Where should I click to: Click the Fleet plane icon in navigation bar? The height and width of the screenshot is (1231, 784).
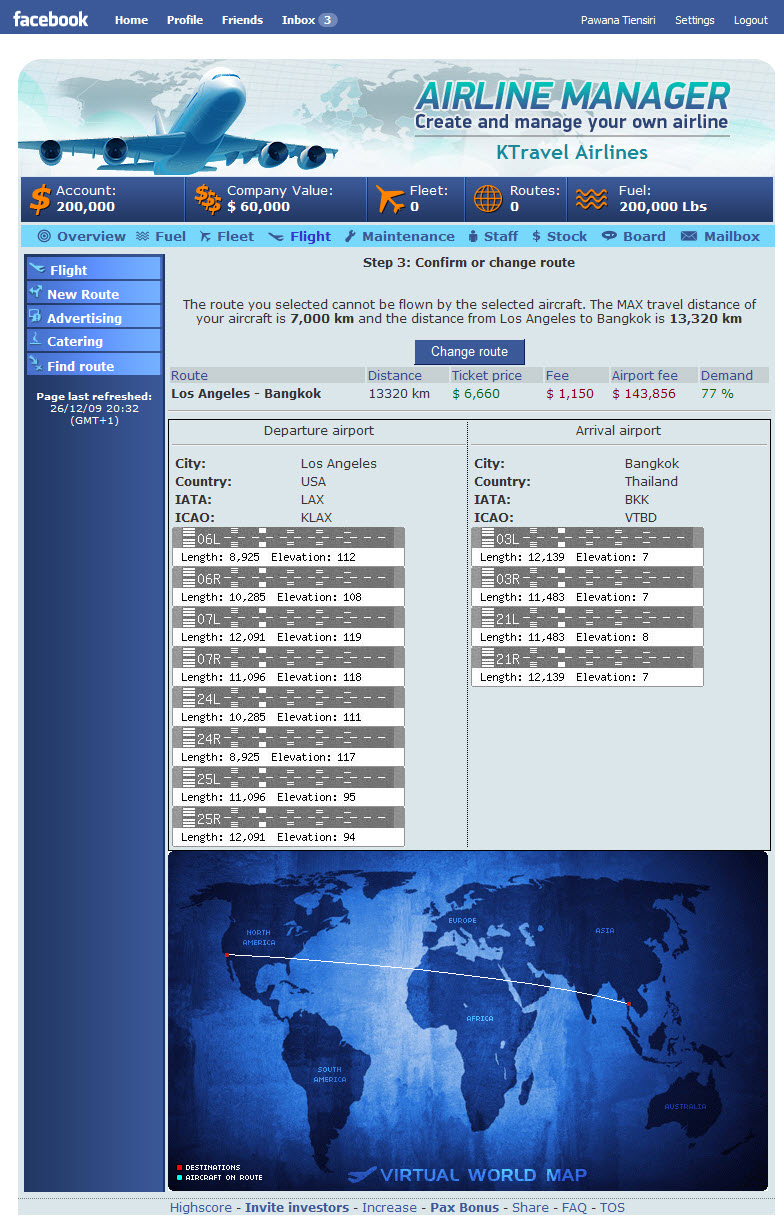point(205,236)
